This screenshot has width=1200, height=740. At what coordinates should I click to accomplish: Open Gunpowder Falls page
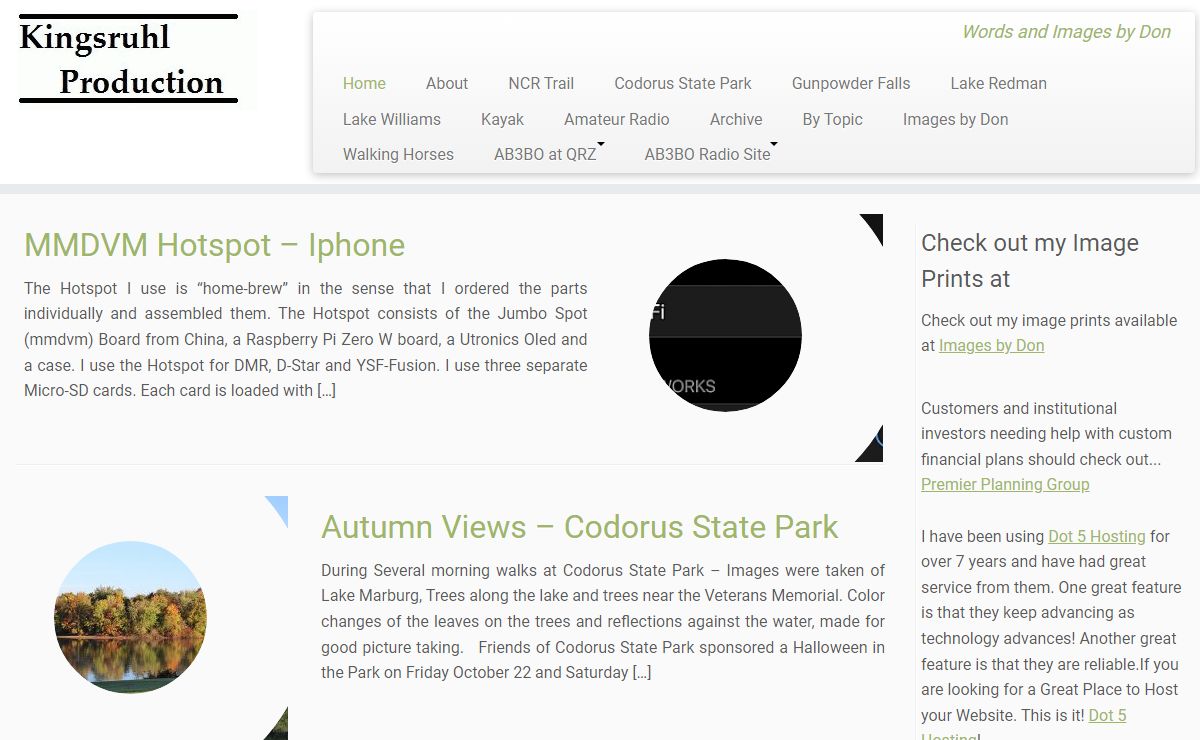pos(851,84)
